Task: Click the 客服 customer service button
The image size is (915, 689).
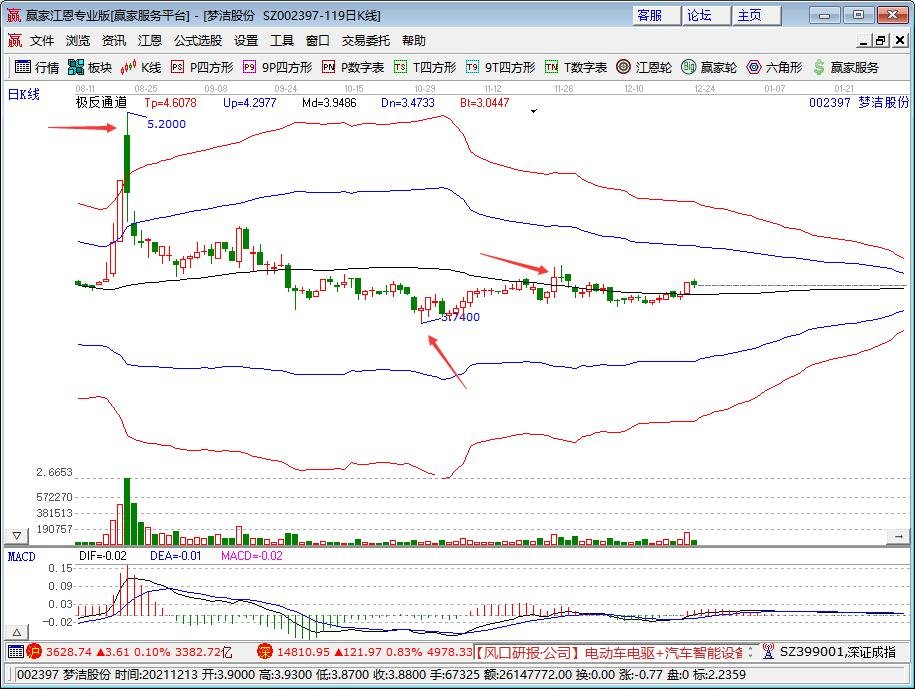Action: (x=656, y=16)
